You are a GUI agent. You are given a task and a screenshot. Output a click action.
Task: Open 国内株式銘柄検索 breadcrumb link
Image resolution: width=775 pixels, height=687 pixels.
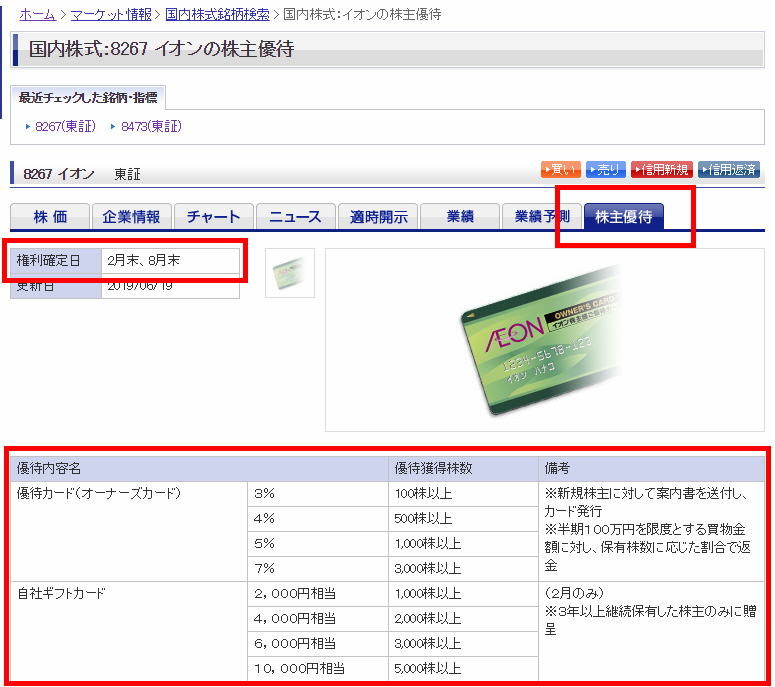217,14
